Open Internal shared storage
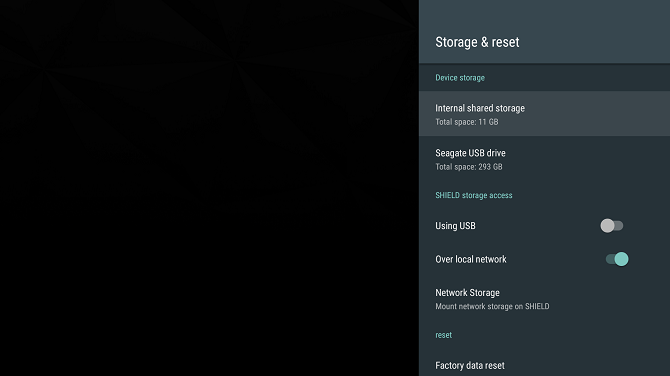 tap(544, 114)
